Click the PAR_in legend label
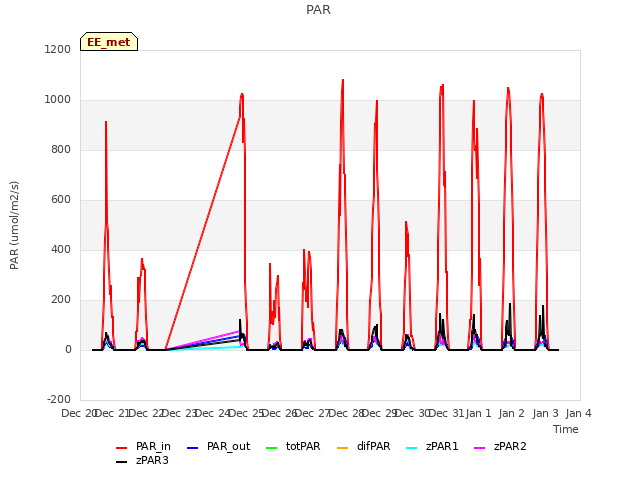Screen dimensions: 640x480 coord(153,447)
